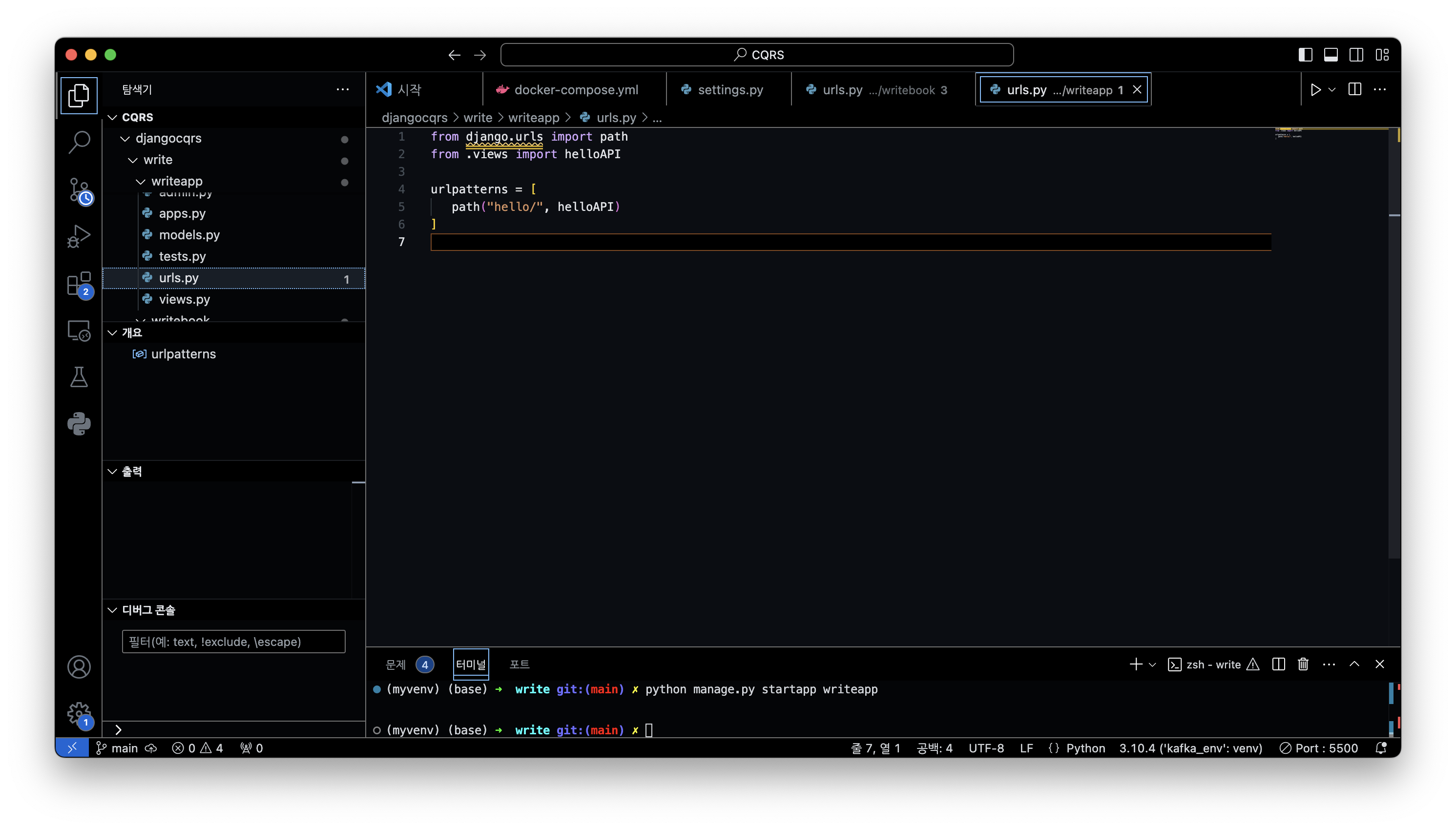Open the Source Control view

tap(79, 190)
